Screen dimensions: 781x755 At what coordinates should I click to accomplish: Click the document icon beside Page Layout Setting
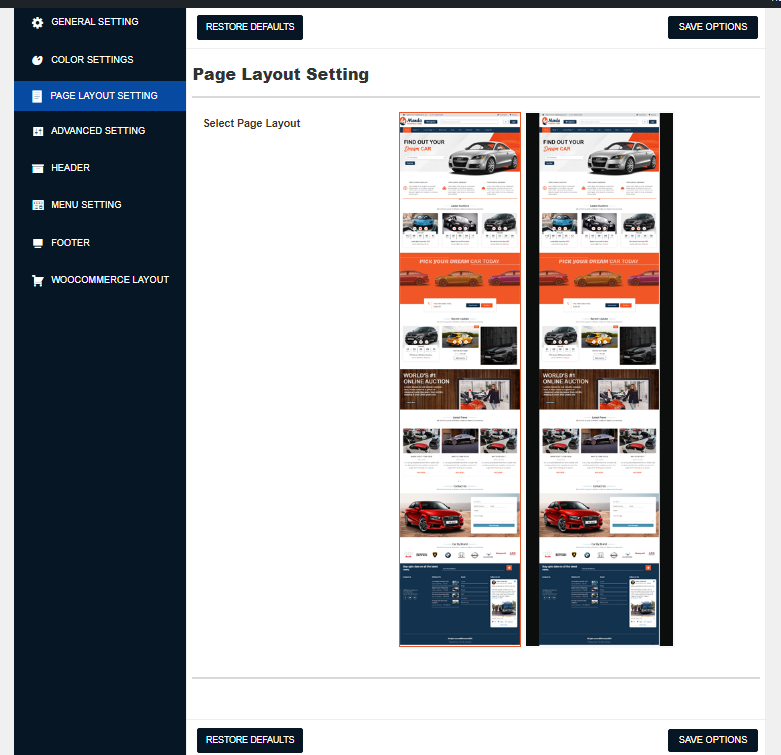point(37,96)
